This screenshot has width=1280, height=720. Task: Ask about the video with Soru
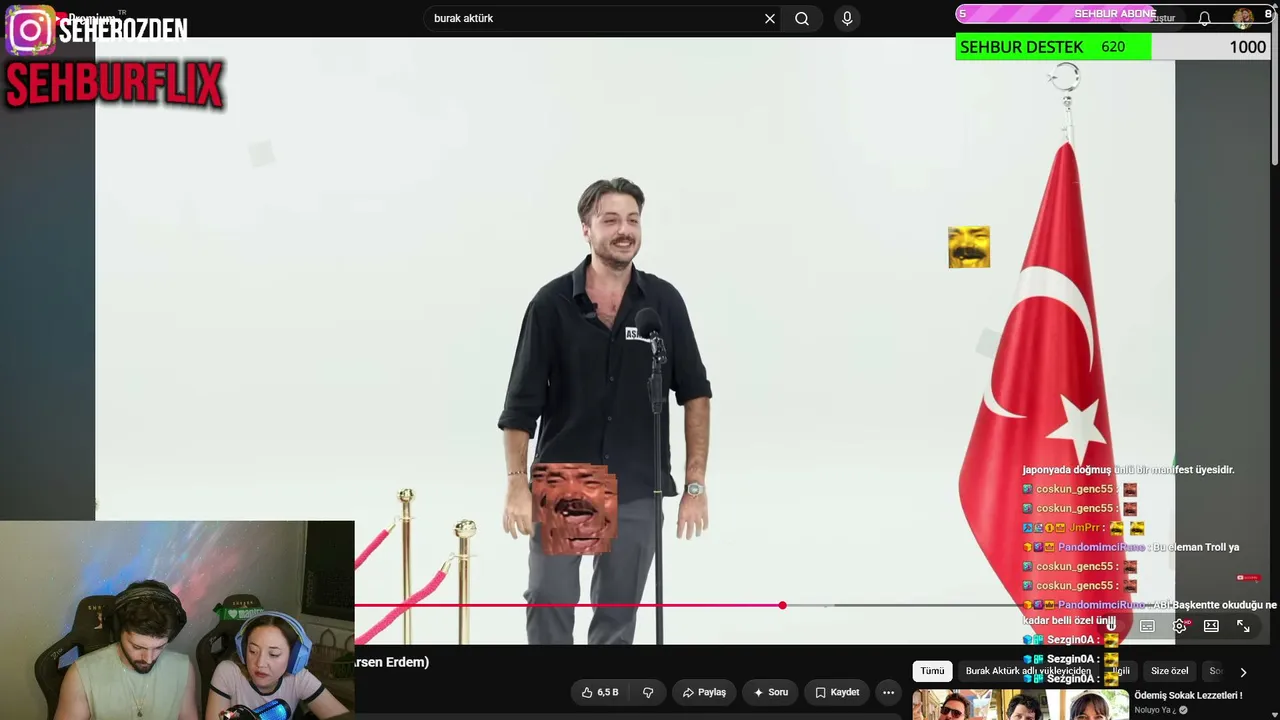tap(771, 692)
